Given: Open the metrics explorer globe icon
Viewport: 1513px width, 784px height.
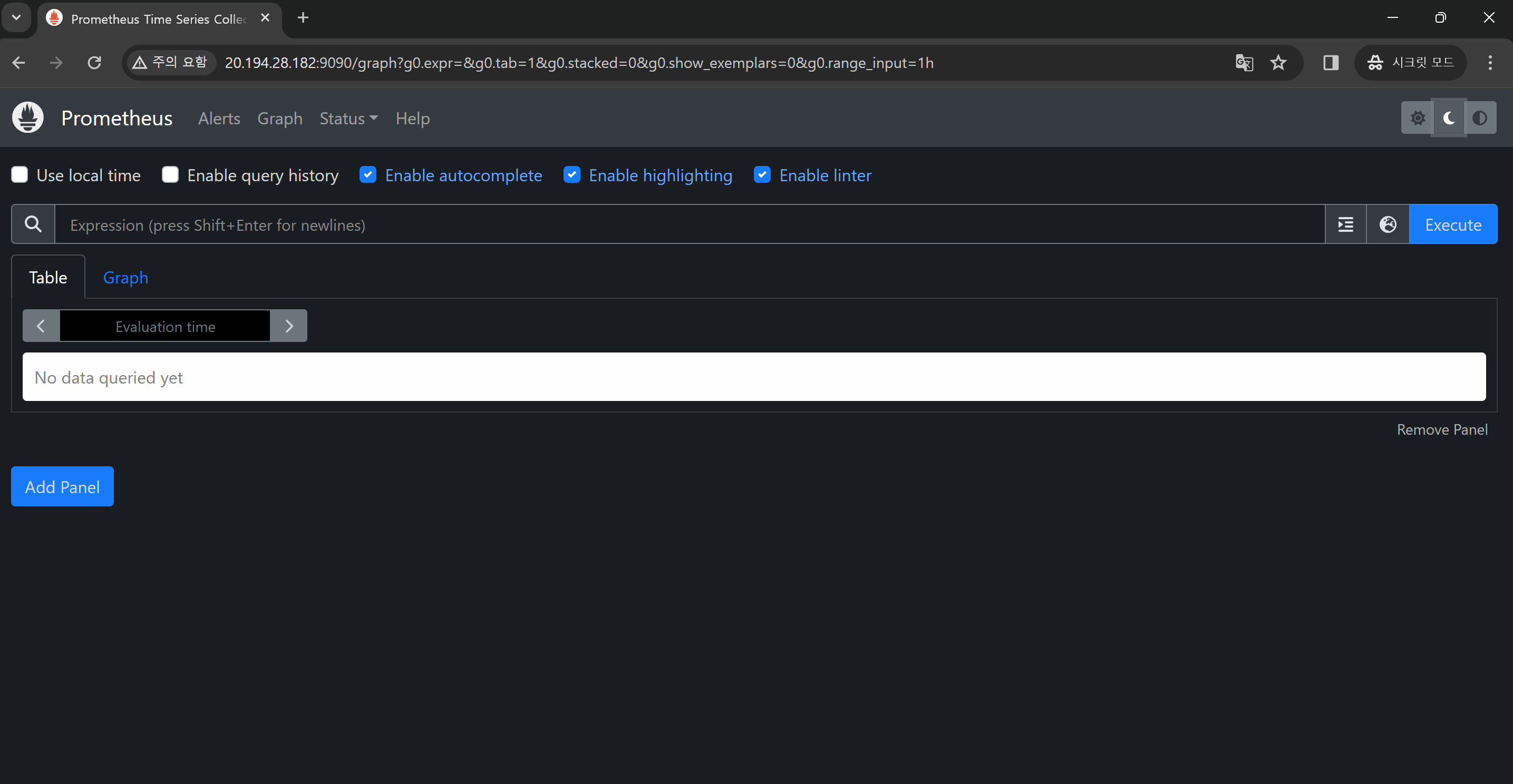Looking at the screenshot, I should [x=1388, y=224].
